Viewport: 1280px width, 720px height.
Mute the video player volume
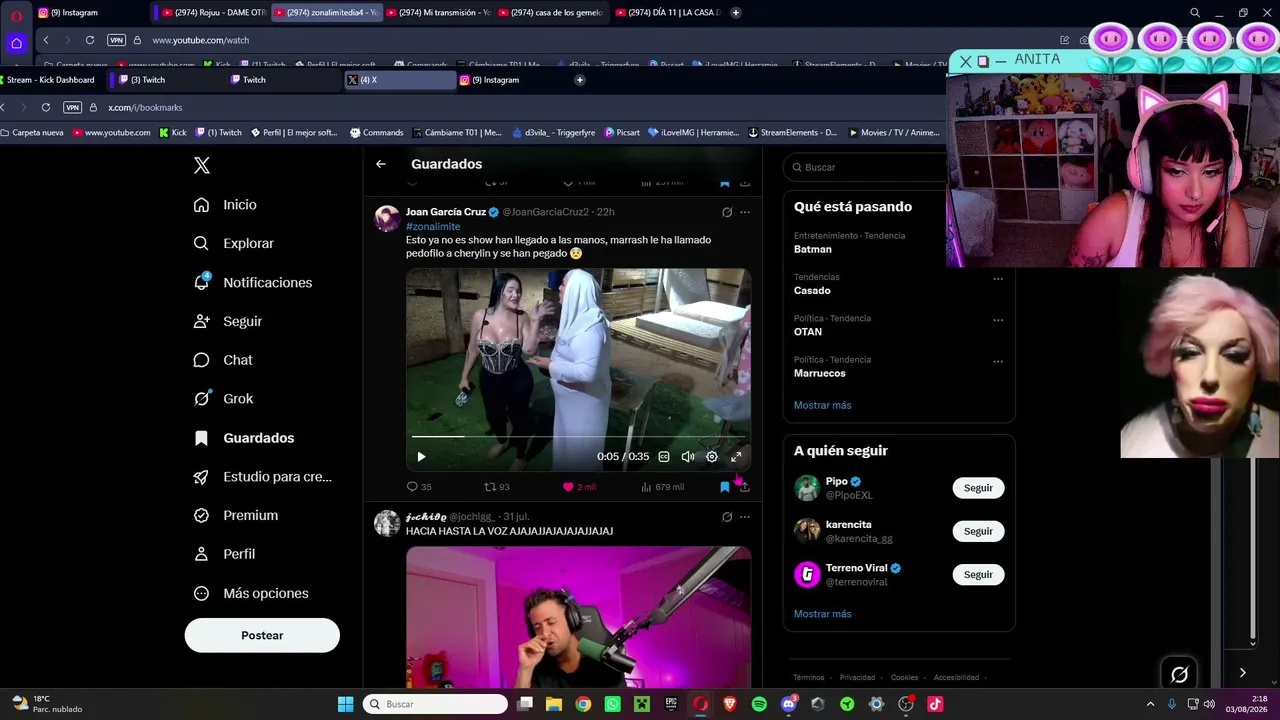688,457
